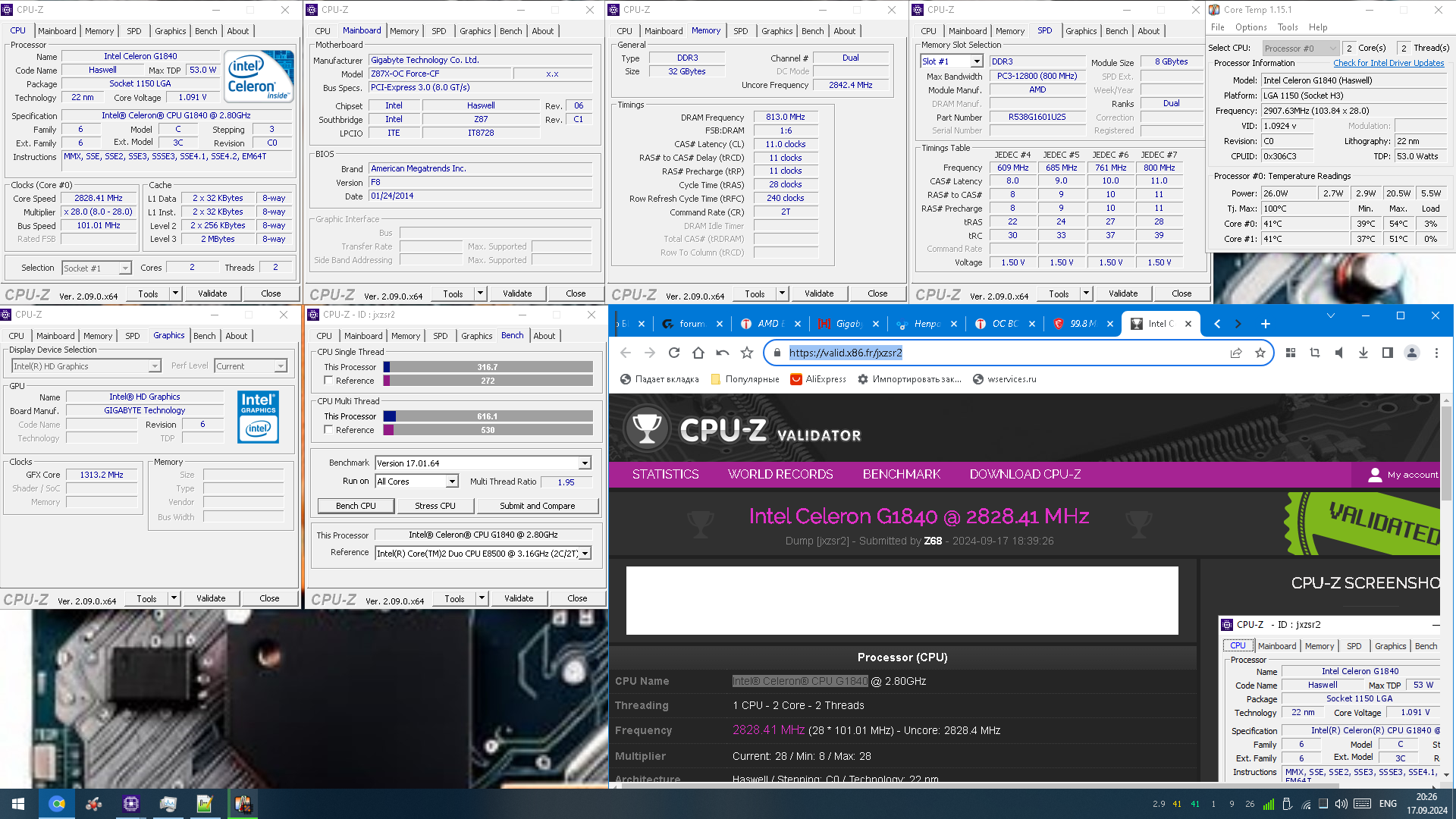Viewport: 1456px width, 819px height.
Task: Click the ENG language indicator
Action: point(1388,804)
